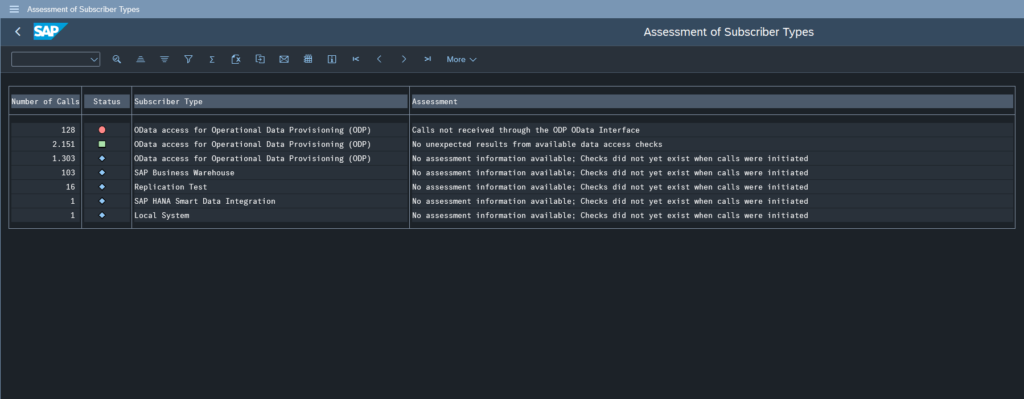Click the Sigma total icon
This screenshot has width=1024, height=399.
coord(212,59)
